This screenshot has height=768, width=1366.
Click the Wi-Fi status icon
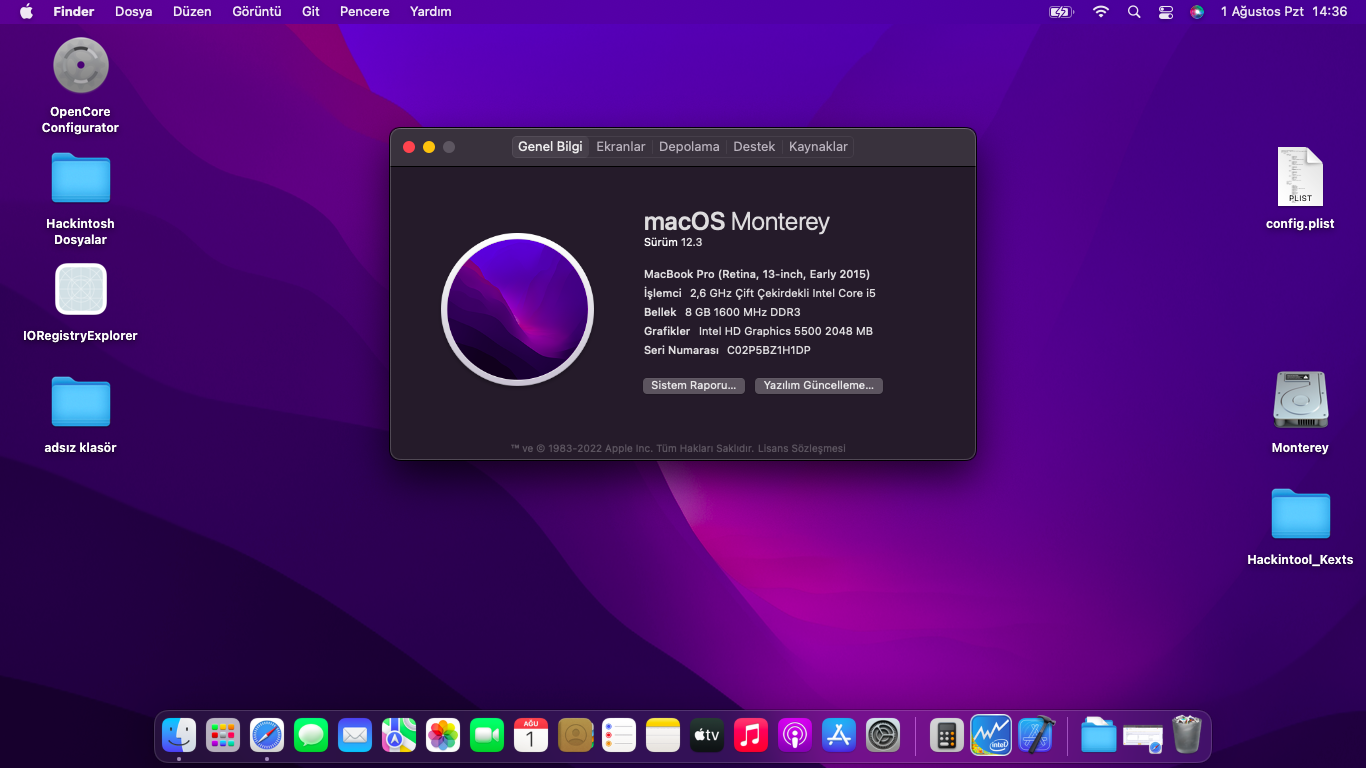tap(1101, 12)
